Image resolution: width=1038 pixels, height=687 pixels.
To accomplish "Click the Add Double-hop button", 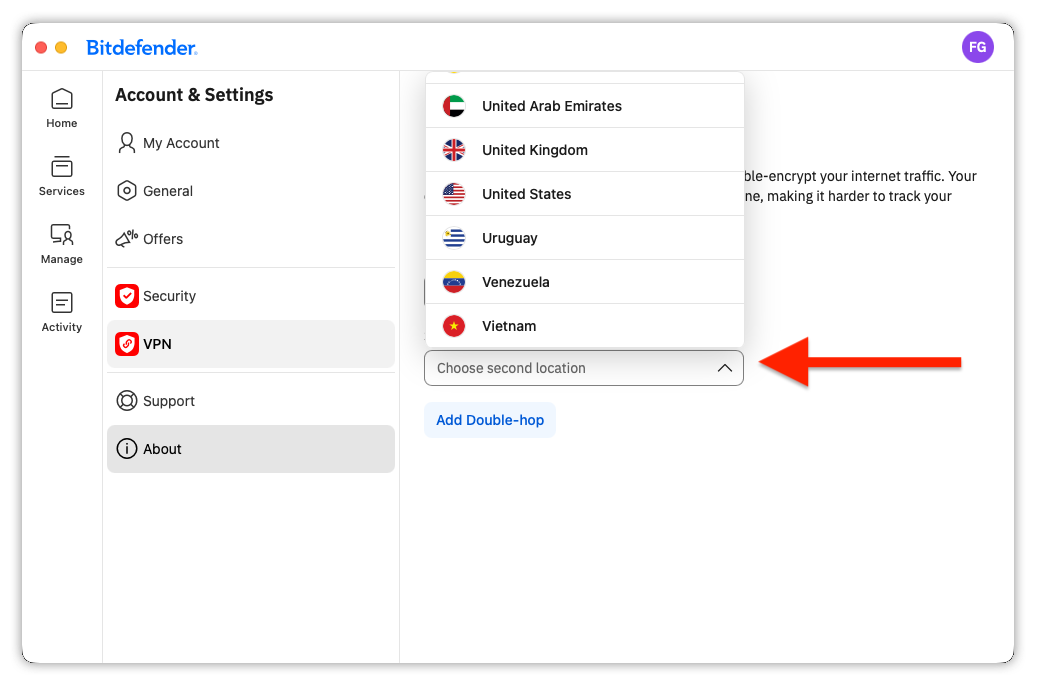I will (490, 420).
